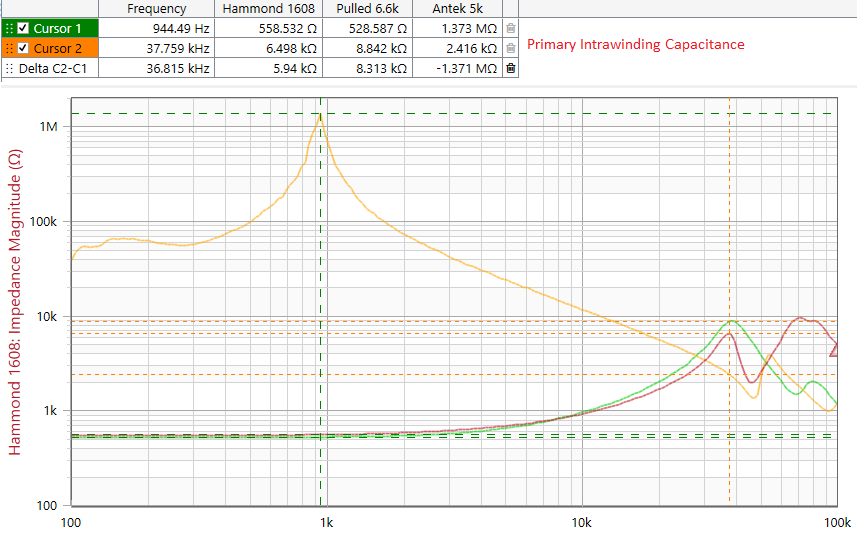Click the Pulled 6.6k column header

click(367, 9)
